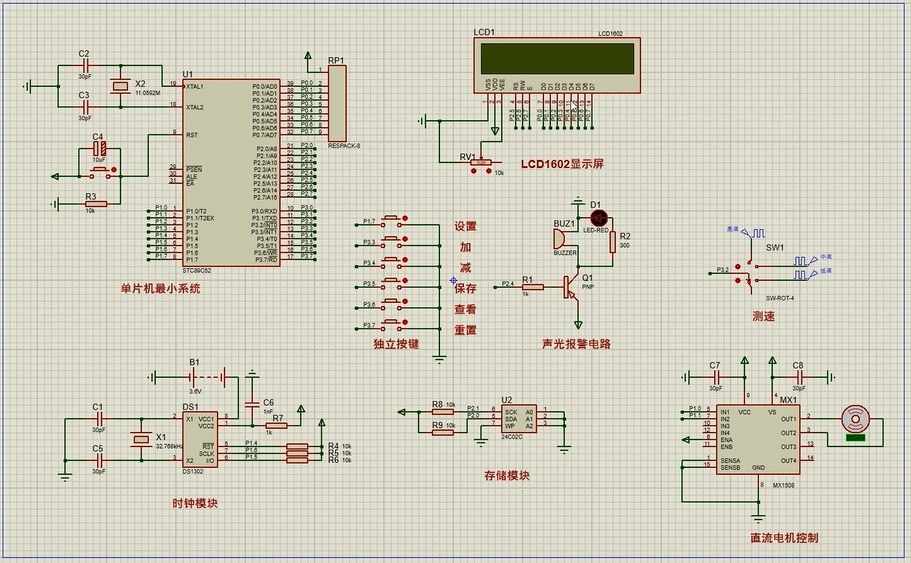Adjust the RV1 10k potentiometer
The width and height of the screenshot is (911, 563).
click(x=481, y=162)
